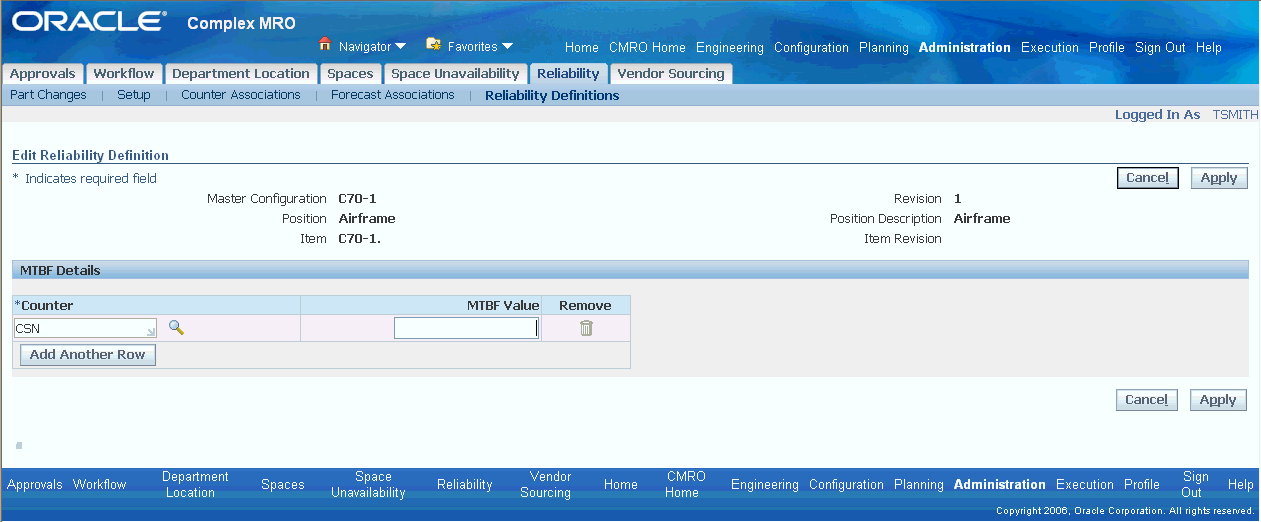This screenshot has height=522, width=1261.
Task: Click Execution in the footer bar
Action: [1085, 484]
